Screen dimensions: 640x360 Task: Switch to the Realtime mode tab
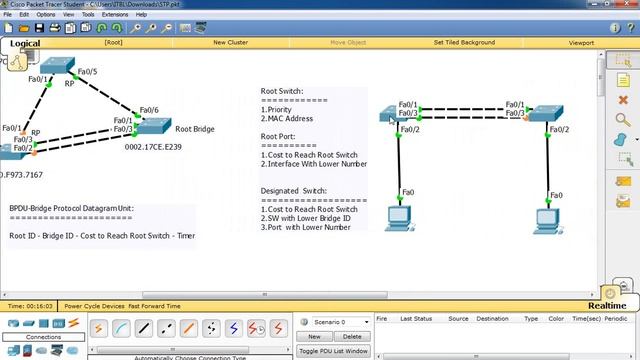(x=607, y=305)
